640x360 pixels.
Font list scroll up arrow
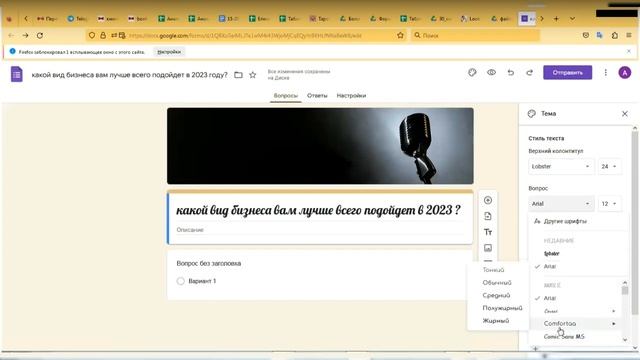(x=625, y=282)
